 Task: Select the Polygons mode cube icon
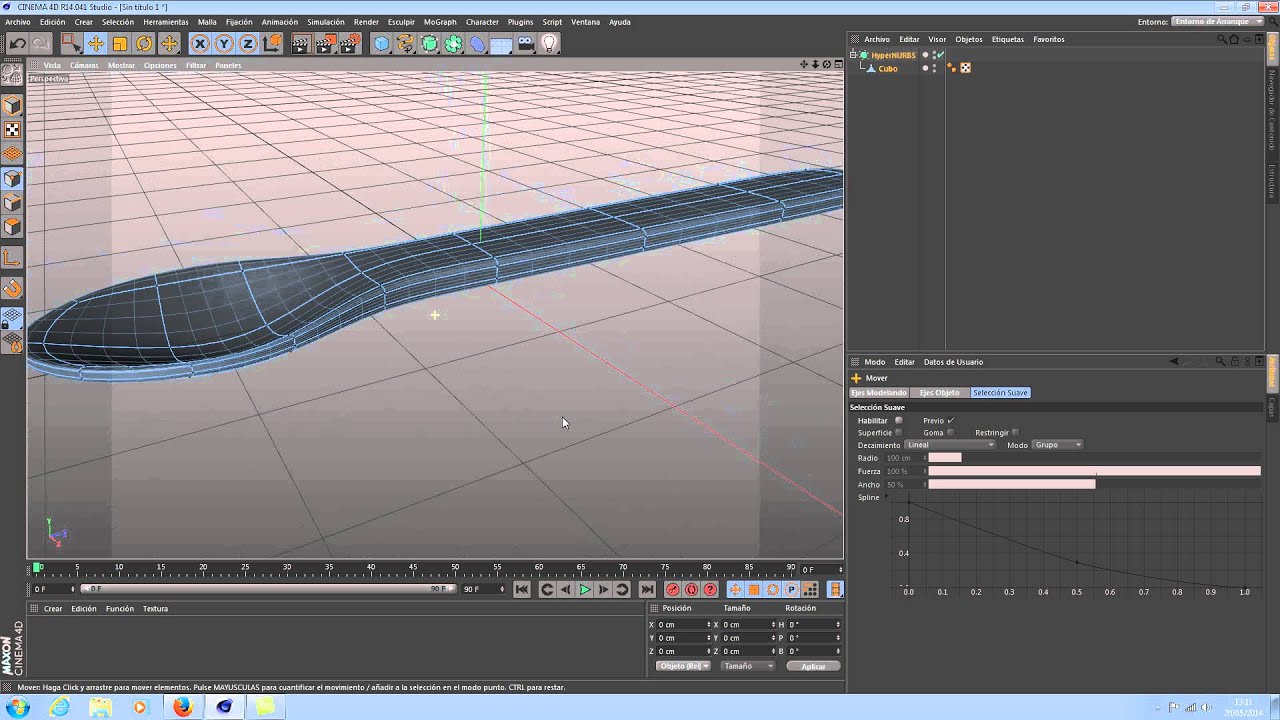point(12,227)
